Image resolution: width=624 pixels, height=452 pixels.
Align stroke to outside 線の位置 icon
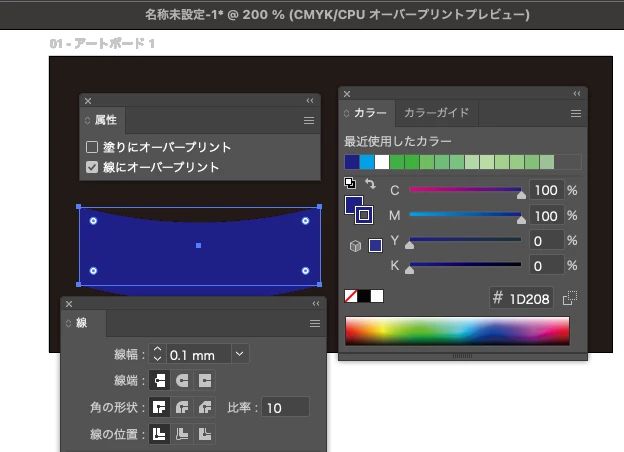pos(205,434)
